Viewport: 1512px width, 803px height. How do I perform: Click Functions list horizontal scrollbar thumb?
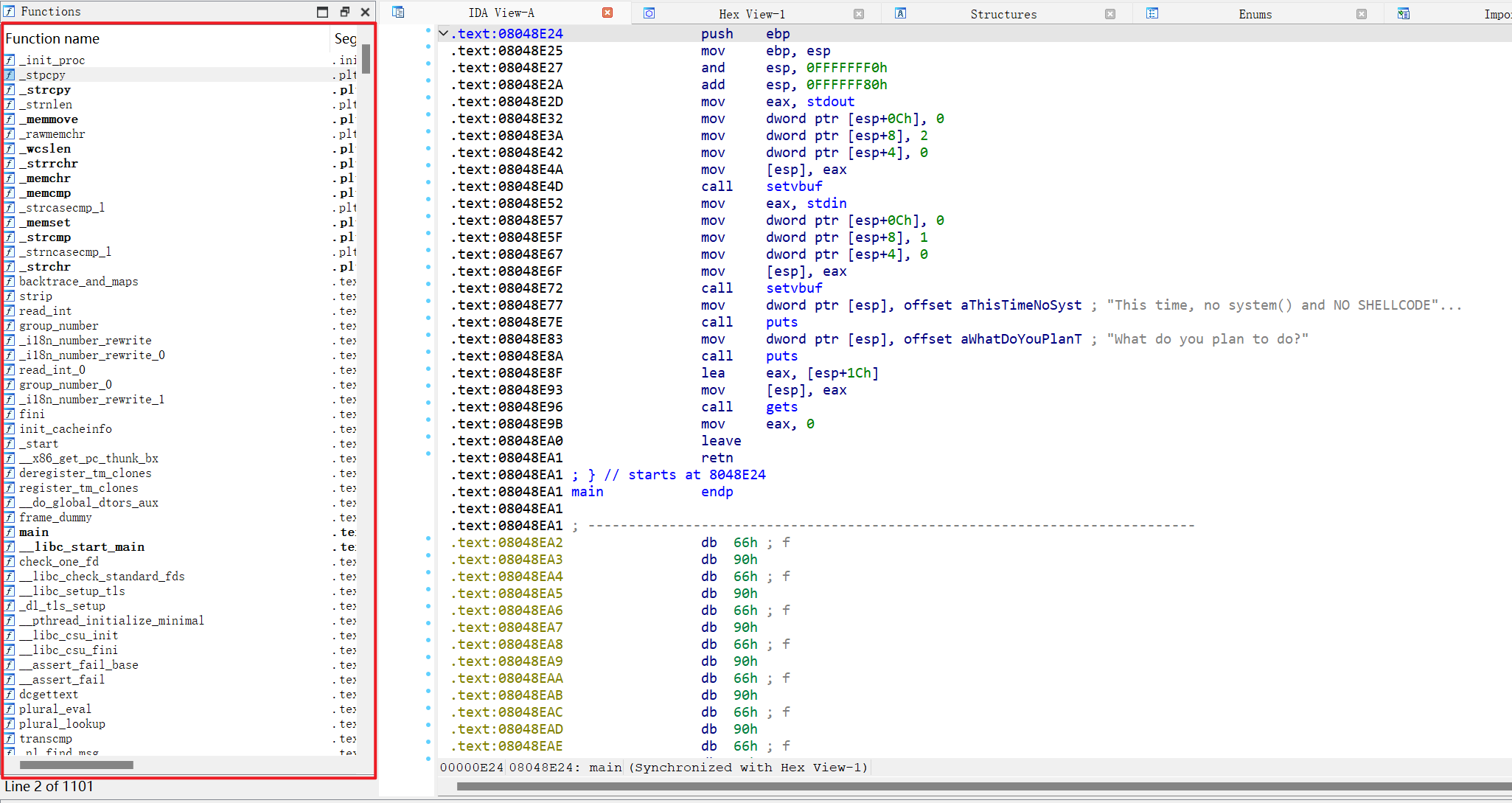(77, 765)
